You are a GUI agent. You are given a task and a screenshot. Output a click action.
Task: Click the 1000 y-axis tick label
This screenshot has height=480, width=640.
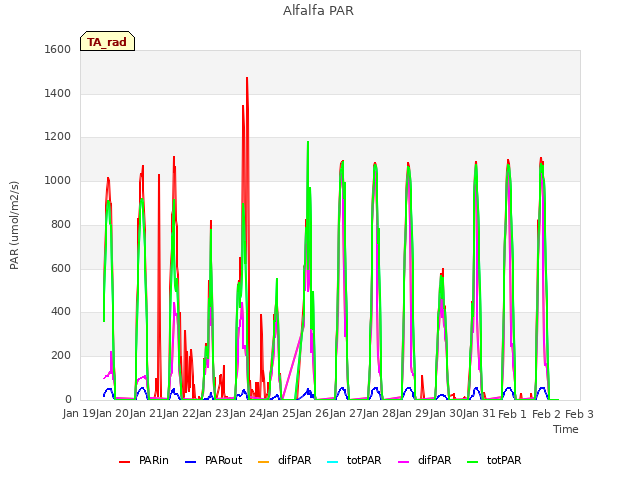(58, 180)
